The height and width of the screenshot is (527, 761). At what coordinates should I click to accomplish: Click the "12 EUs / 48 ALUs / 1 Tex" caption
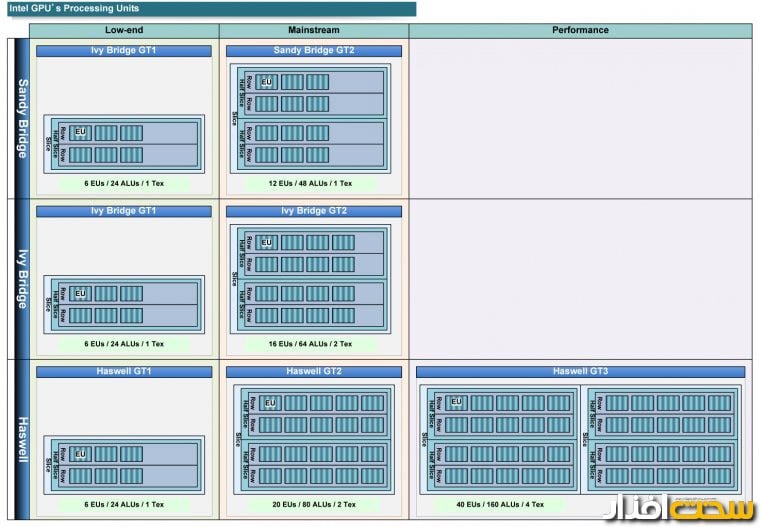click(x=310, y=183)
